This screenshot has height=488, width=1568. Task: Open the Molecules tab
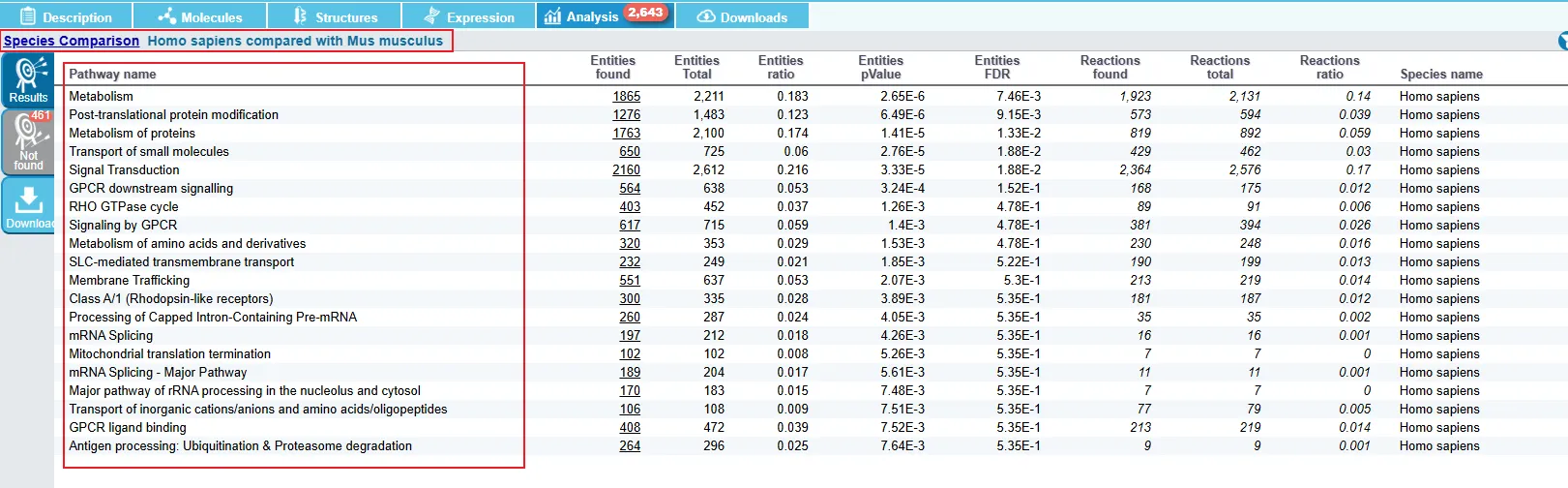click(200, 16)
